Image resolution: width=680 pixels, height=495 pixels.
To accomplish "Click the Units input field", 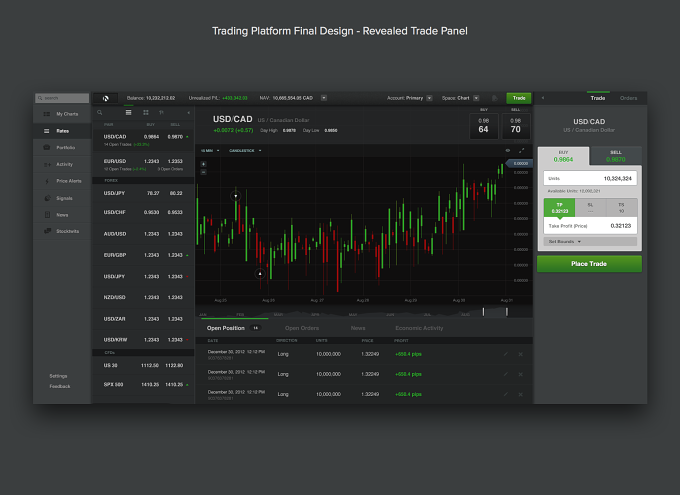I will [590, 178].
